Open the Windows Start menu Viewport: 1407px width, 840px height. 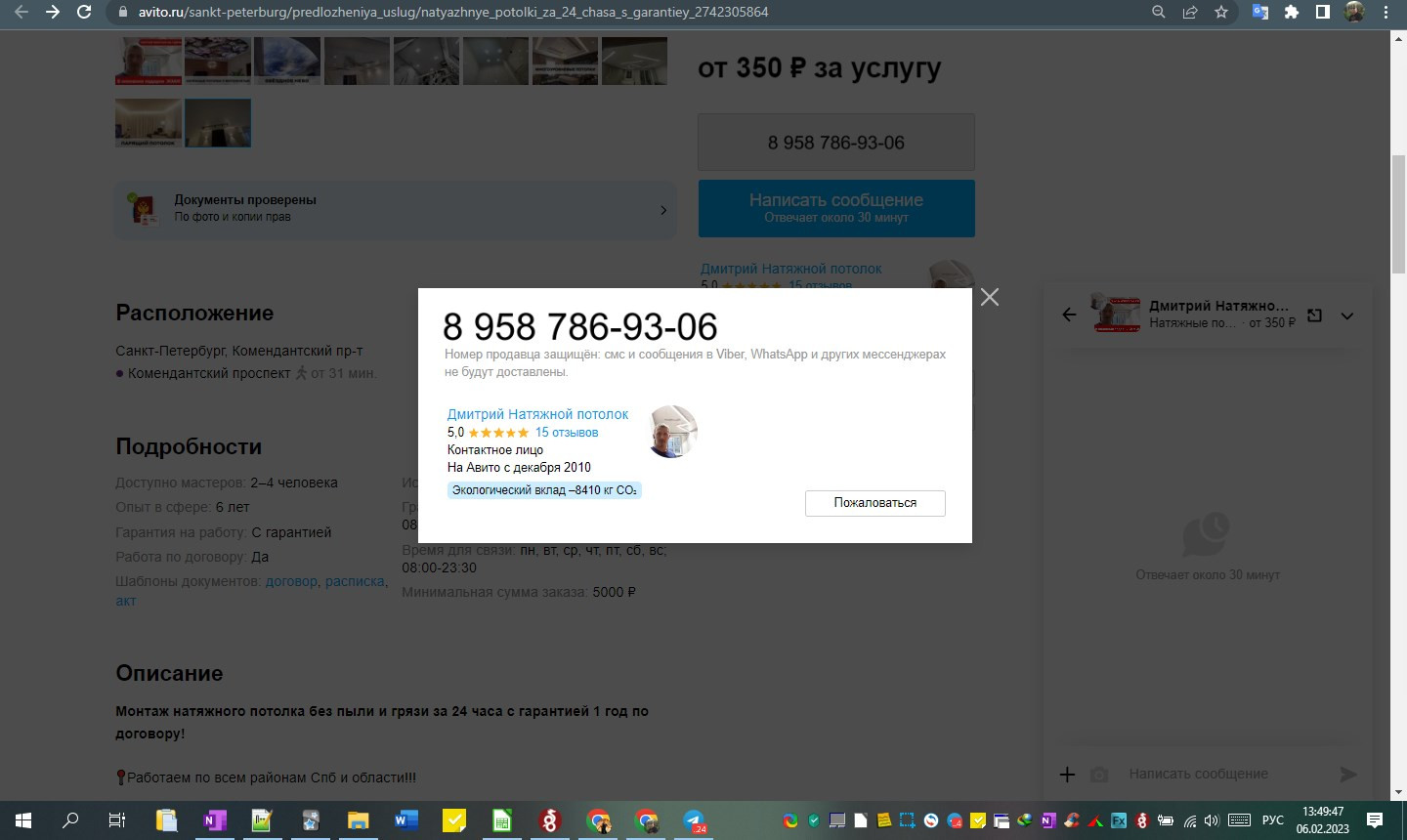[x=23, y=820]
